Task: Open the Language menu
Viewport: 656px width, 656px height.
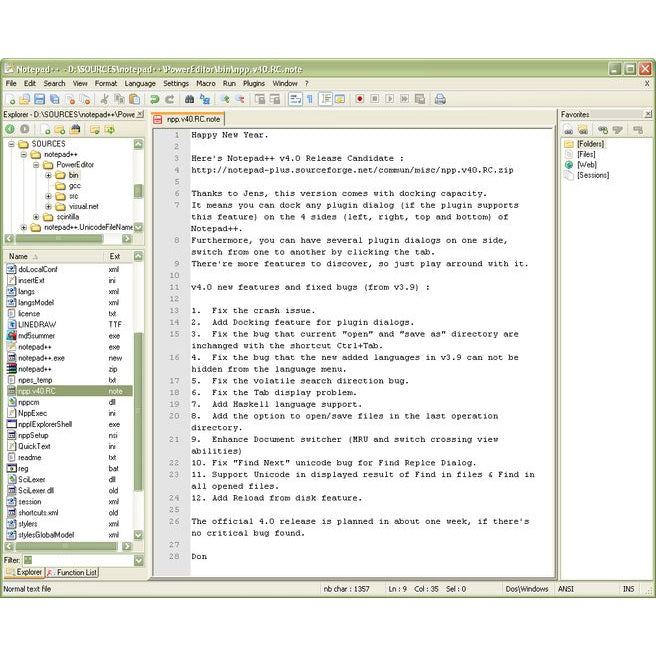Action: click(140, 83)
